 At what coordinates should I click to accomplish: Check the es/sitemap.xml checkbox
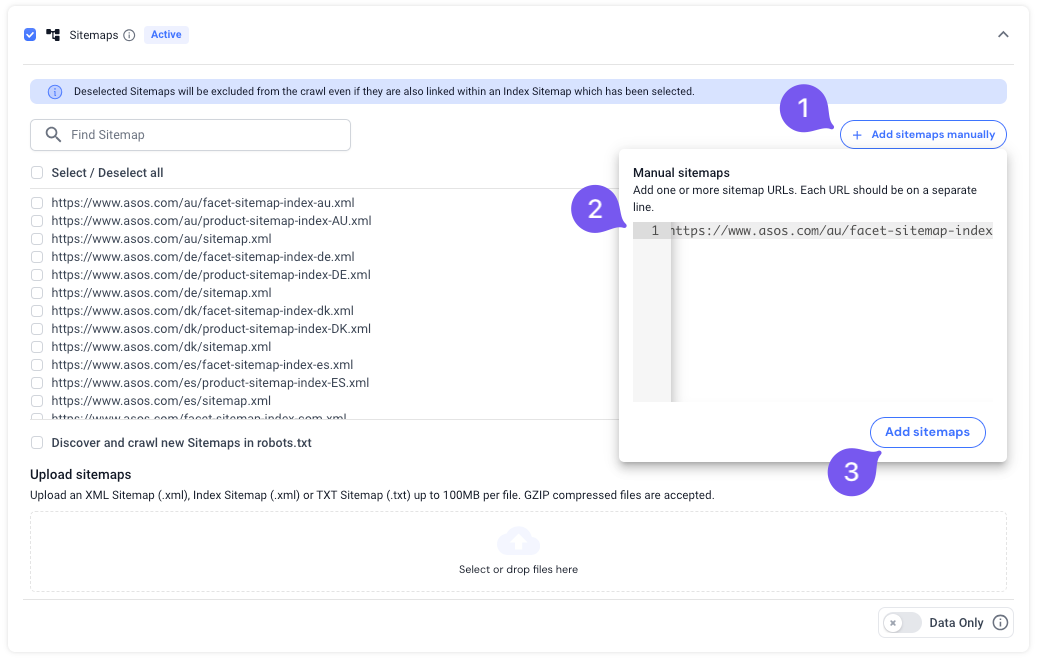pos(37,401)
